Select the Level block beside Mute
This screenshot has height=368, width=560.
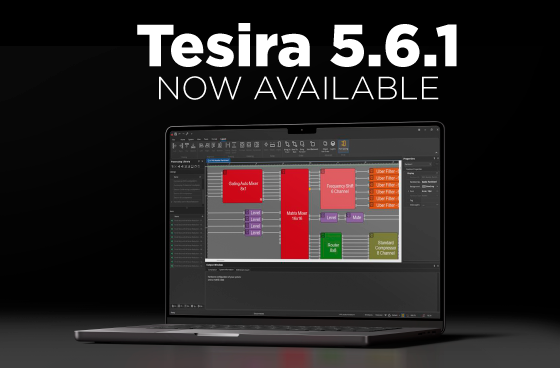(329, 217)
